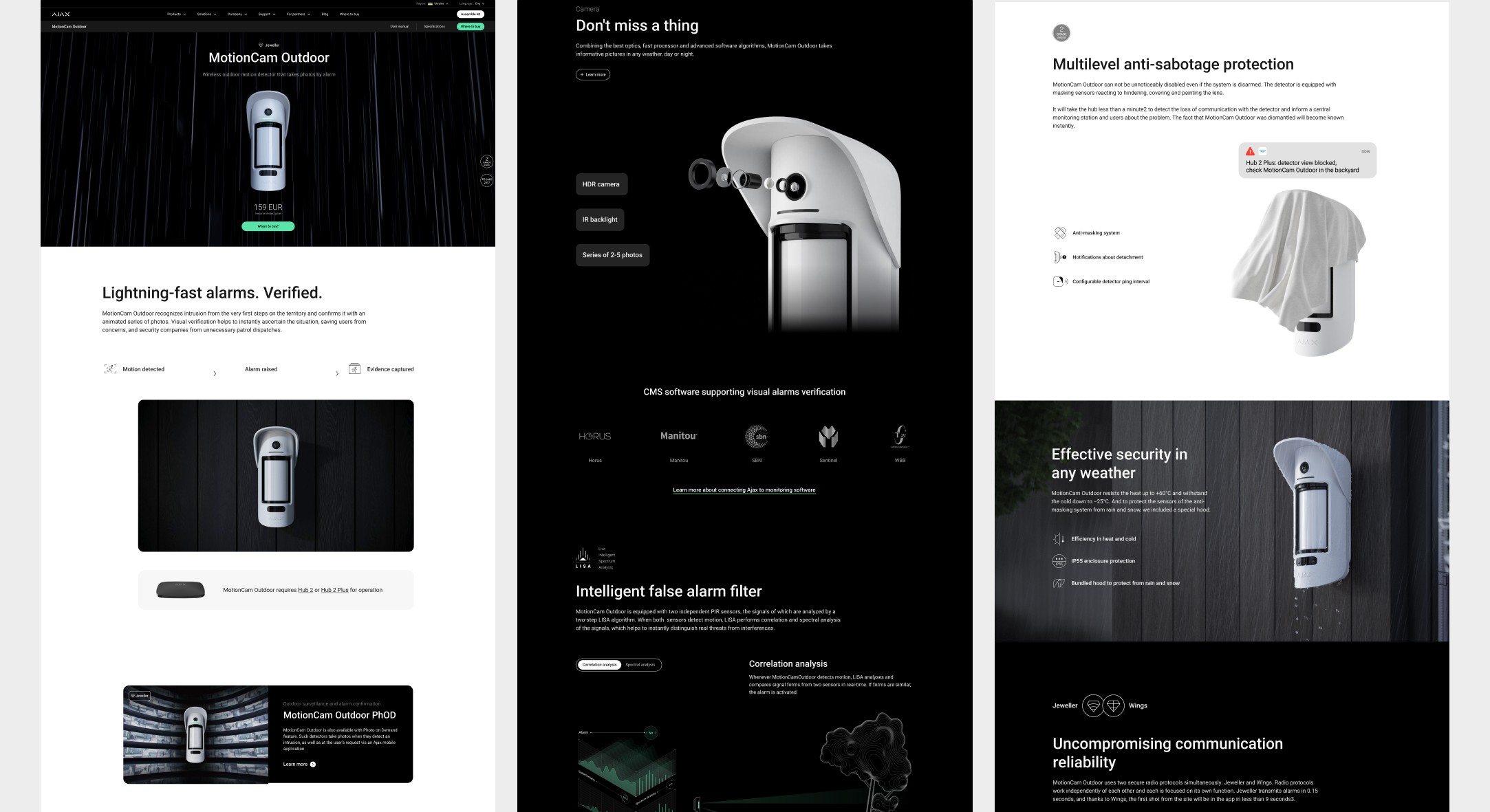The image size is (1490, 812).
Task: Select the Correlation analysis toggle option
Action: 599,665
